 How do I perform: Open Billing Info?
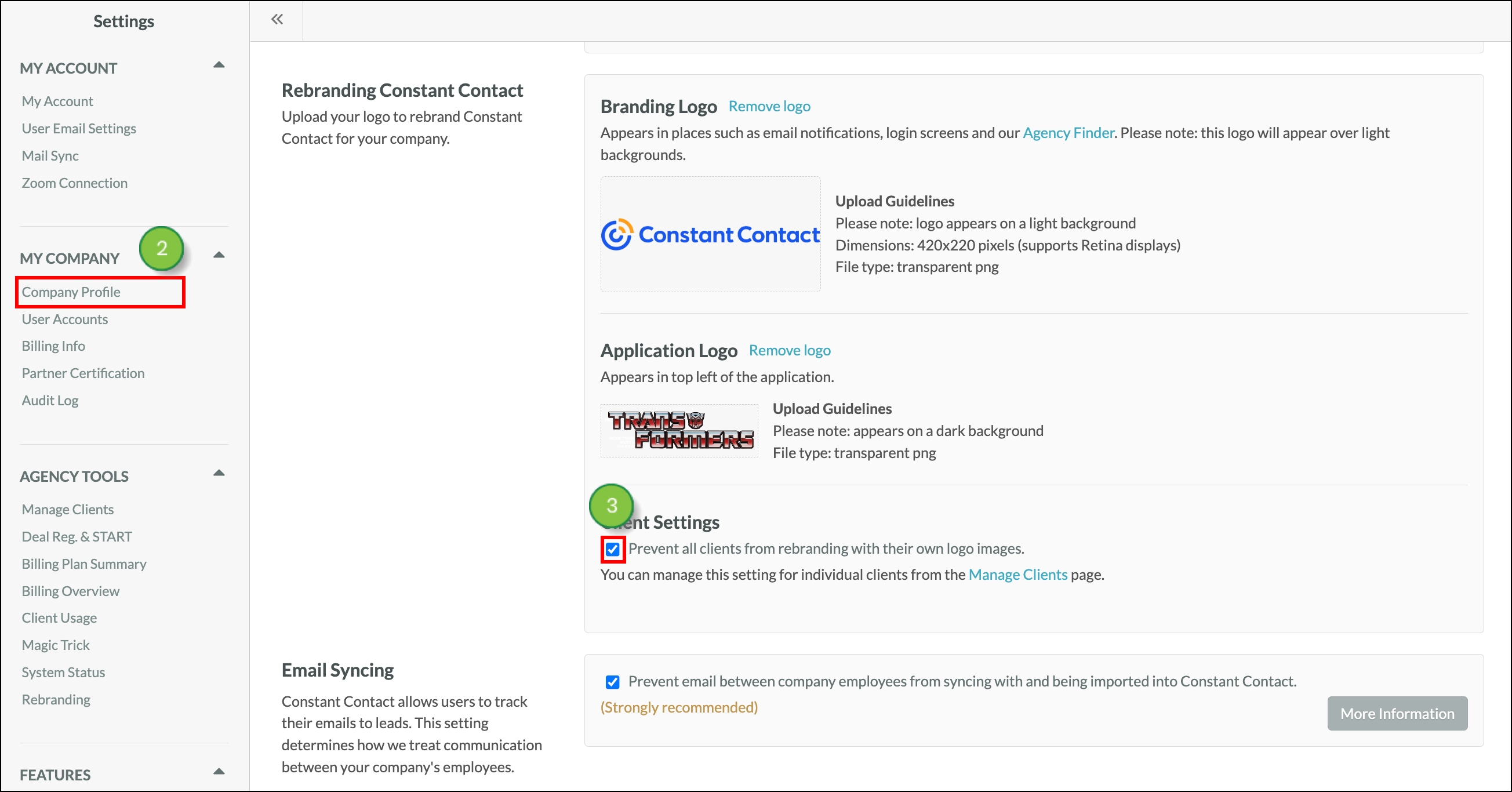(x=53, y=346)
